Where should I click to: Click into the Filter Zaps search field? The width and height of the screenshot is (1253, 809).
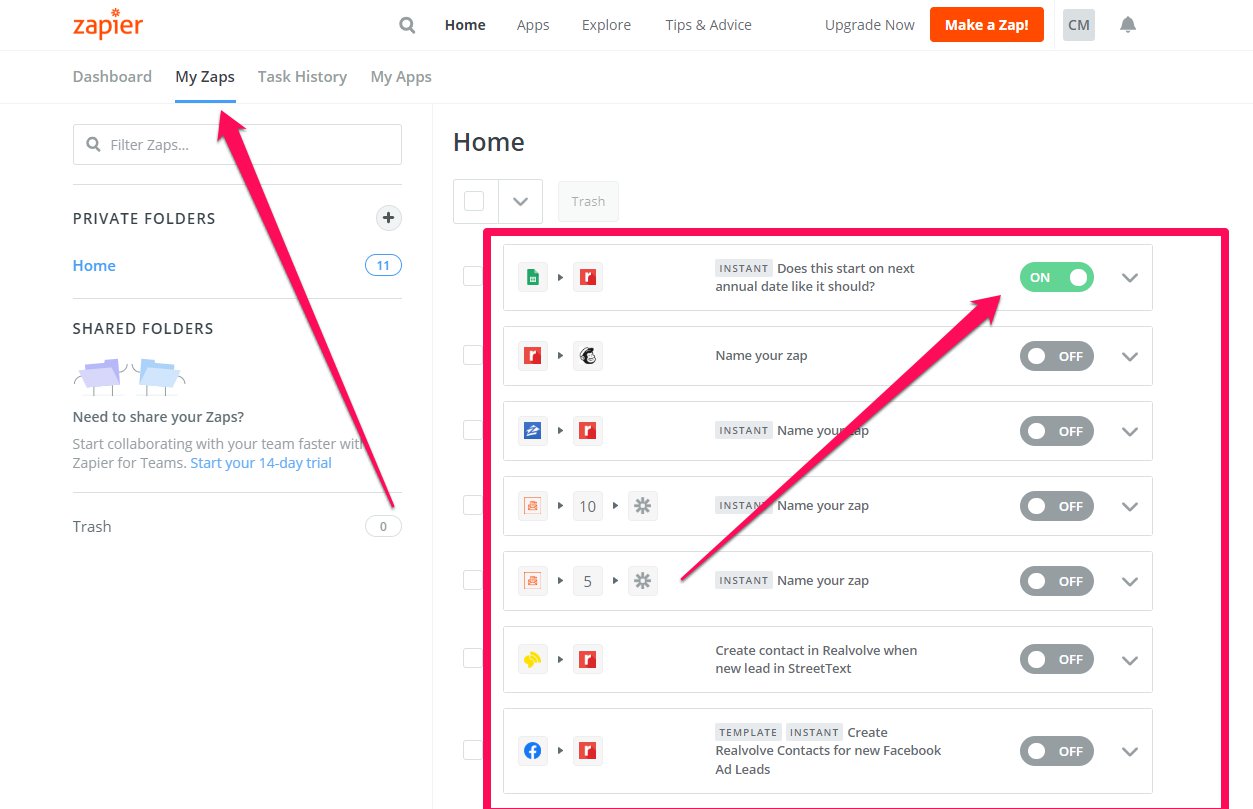237,144
